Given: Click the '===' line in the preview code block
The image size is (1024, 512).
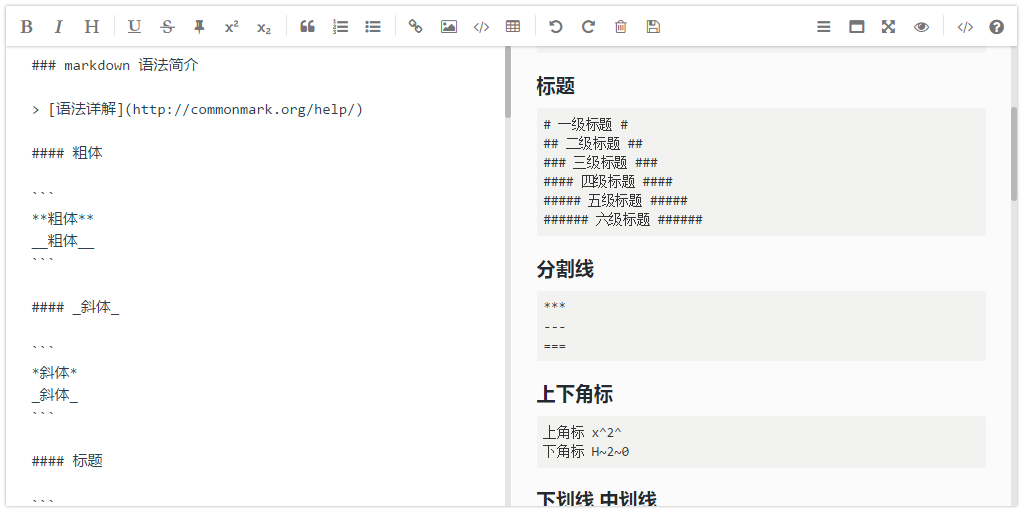Looking at the screenshot, I should tap(554, 346).
